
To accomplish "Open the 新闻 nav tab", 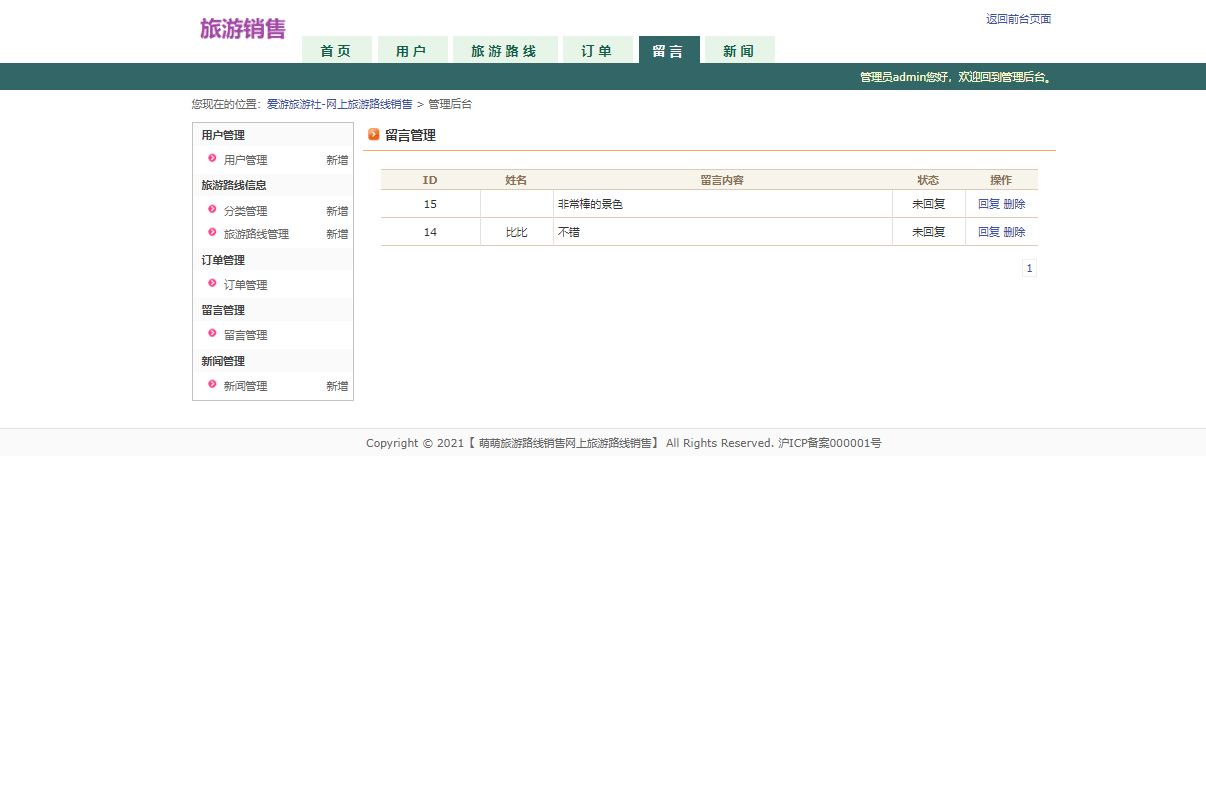I will coord(739,49).
